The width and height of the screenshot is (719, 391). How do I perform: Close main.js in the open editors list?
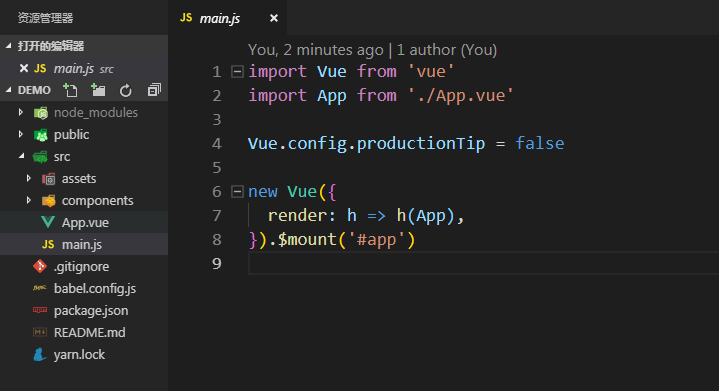point(24,68)
